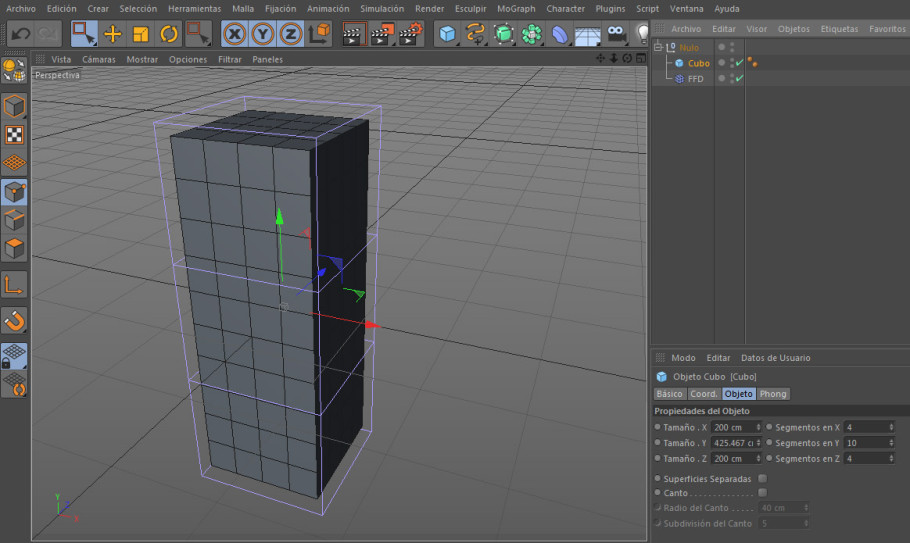Switch to Edges mode
Image resolution: width=910 pixels, height=543 pixels.
(x=14, y=220)
